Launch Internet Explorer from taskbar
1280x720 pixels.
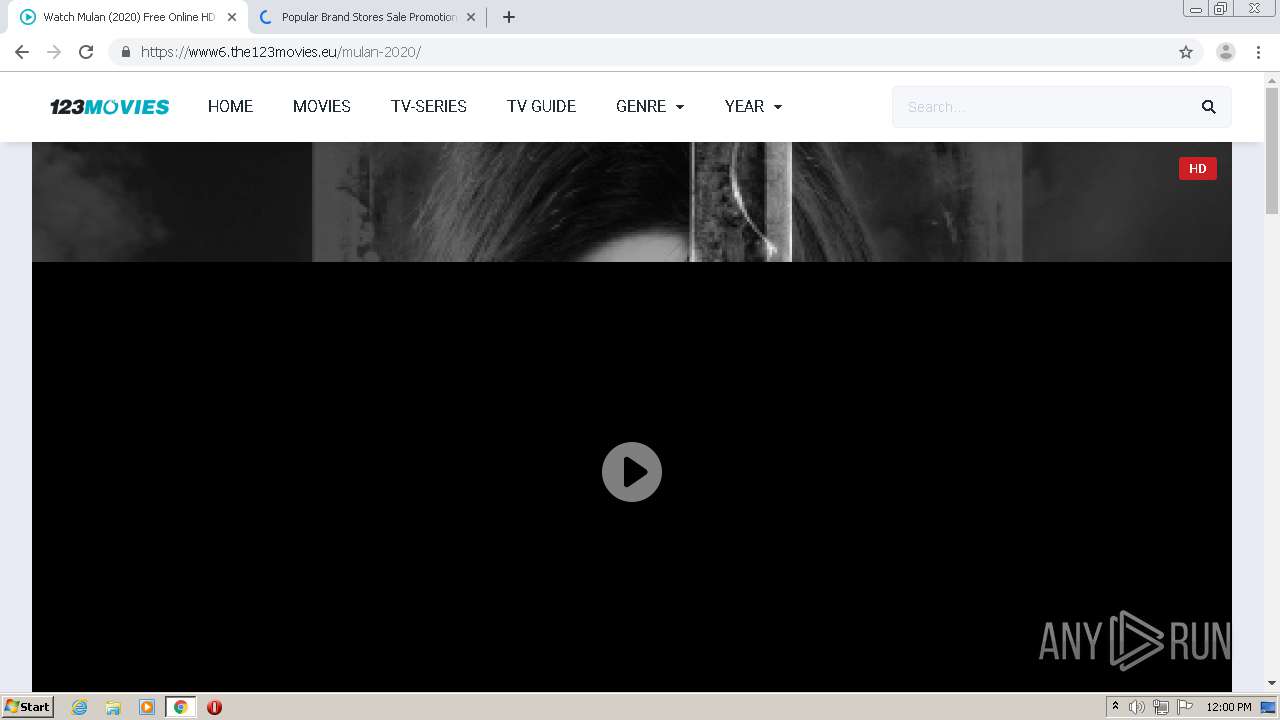[x=80, y=707]
